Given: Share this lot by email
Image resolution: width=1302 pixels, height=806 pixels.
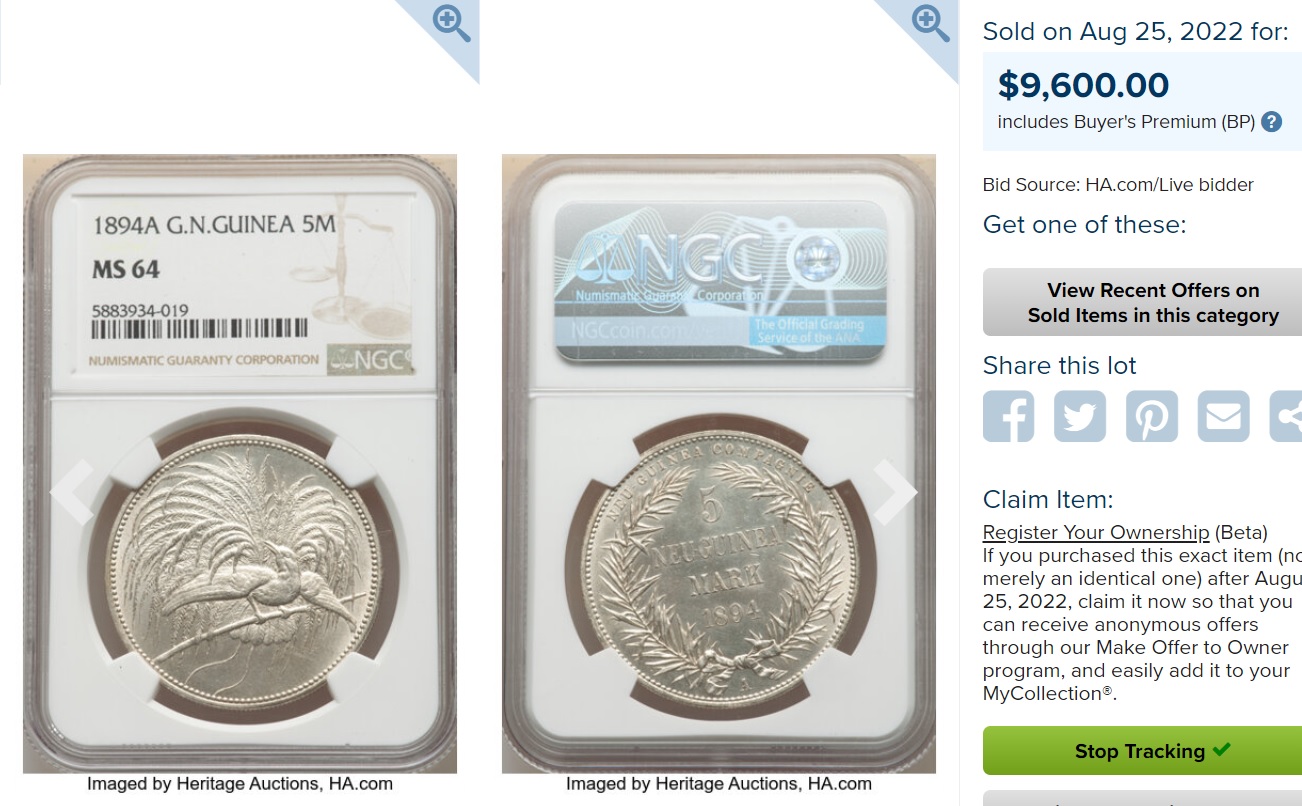Looking at the screenshot, I should 1224,416.
